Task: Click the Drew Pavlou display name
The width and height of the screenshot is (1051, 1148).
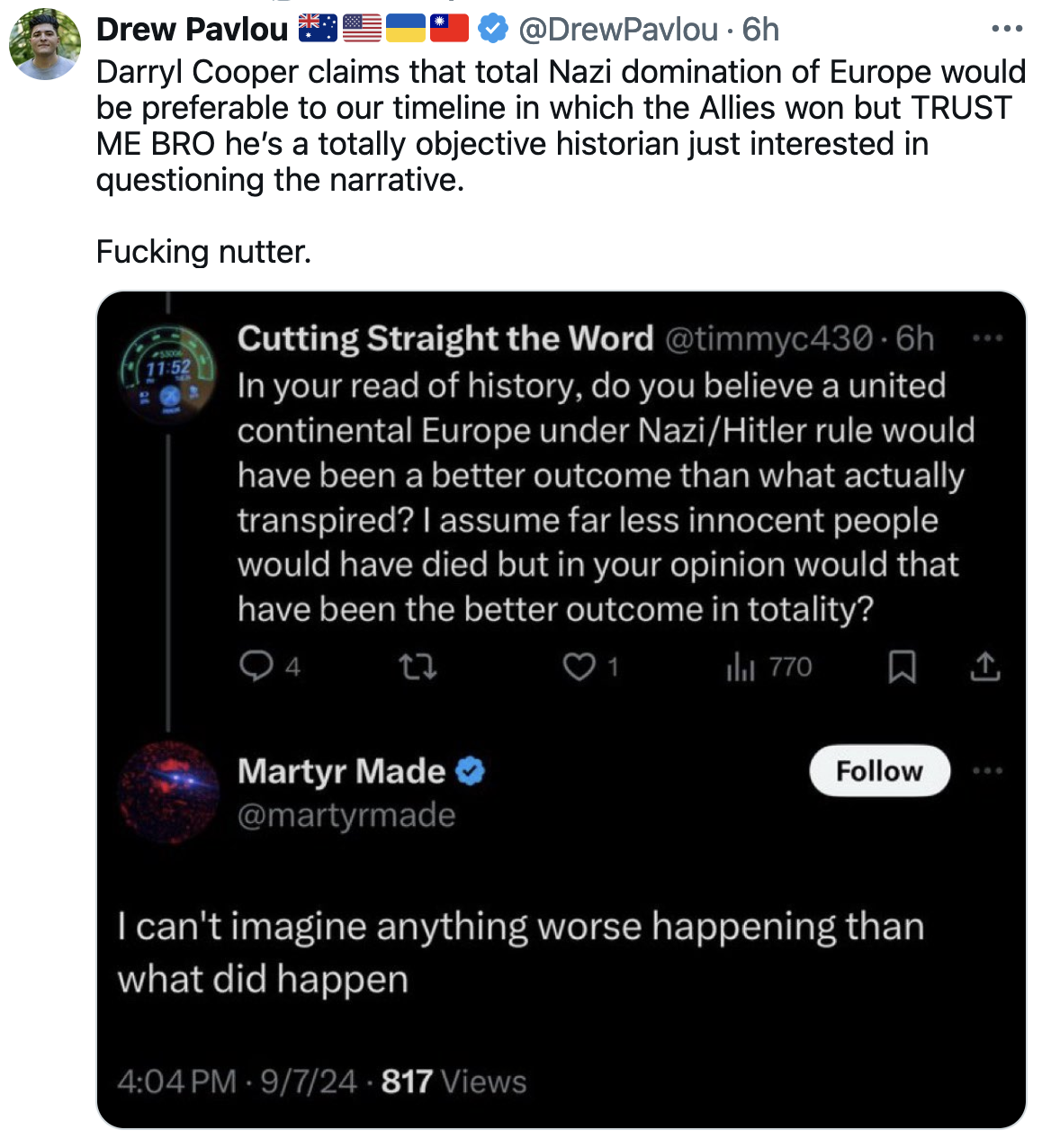Action: [x=192, y=30]
